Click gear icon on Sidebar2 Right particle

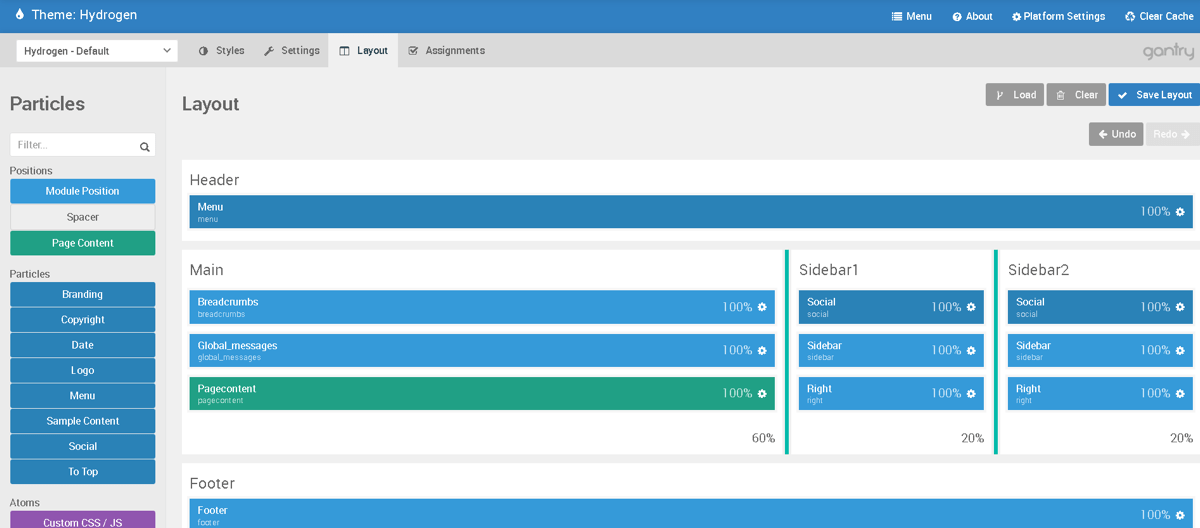(x=1180, y=394)
